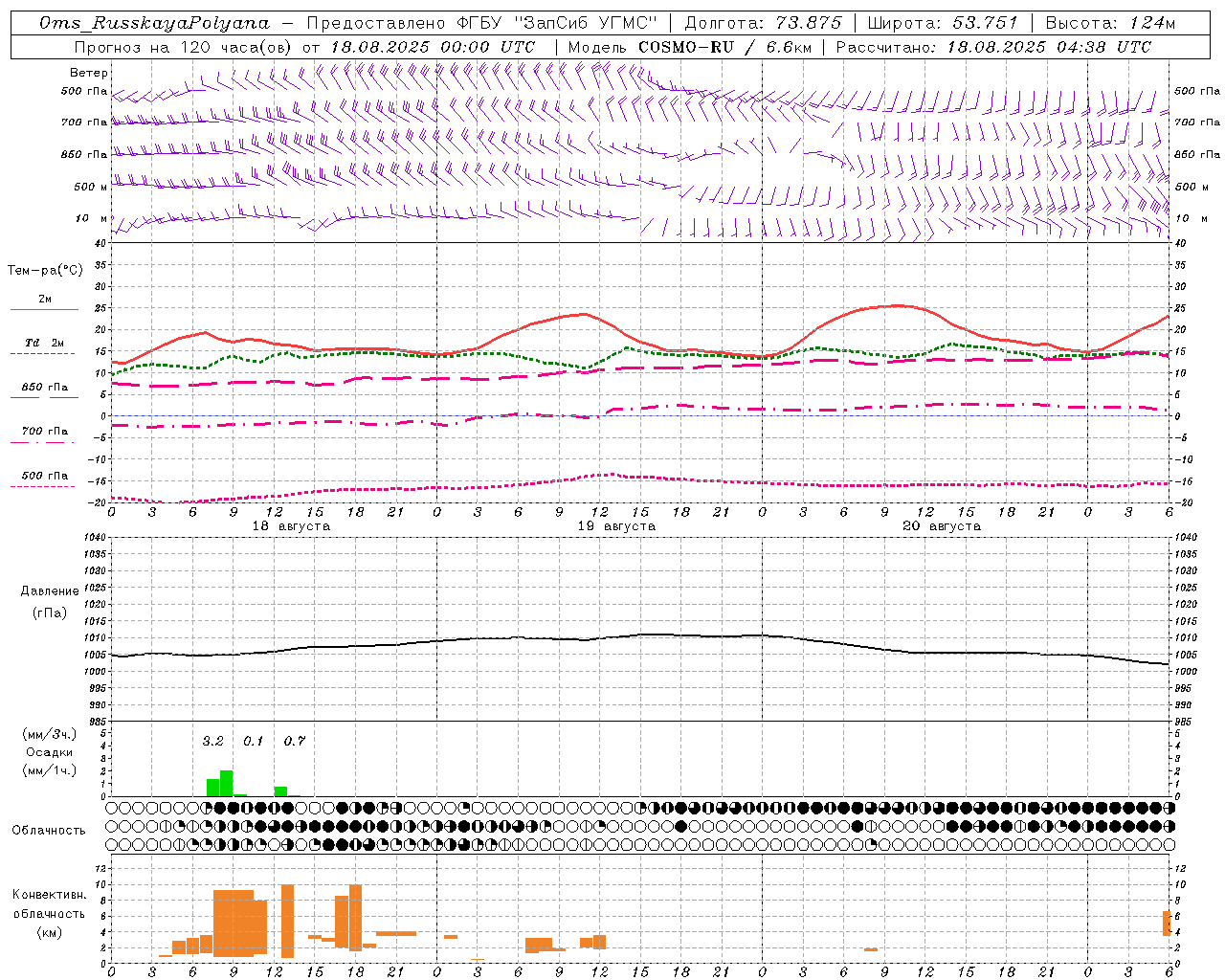Click the Прогноз на 120 часа(ов) forecast text
Screen dimensions: 1225x980
pos(184,47)
